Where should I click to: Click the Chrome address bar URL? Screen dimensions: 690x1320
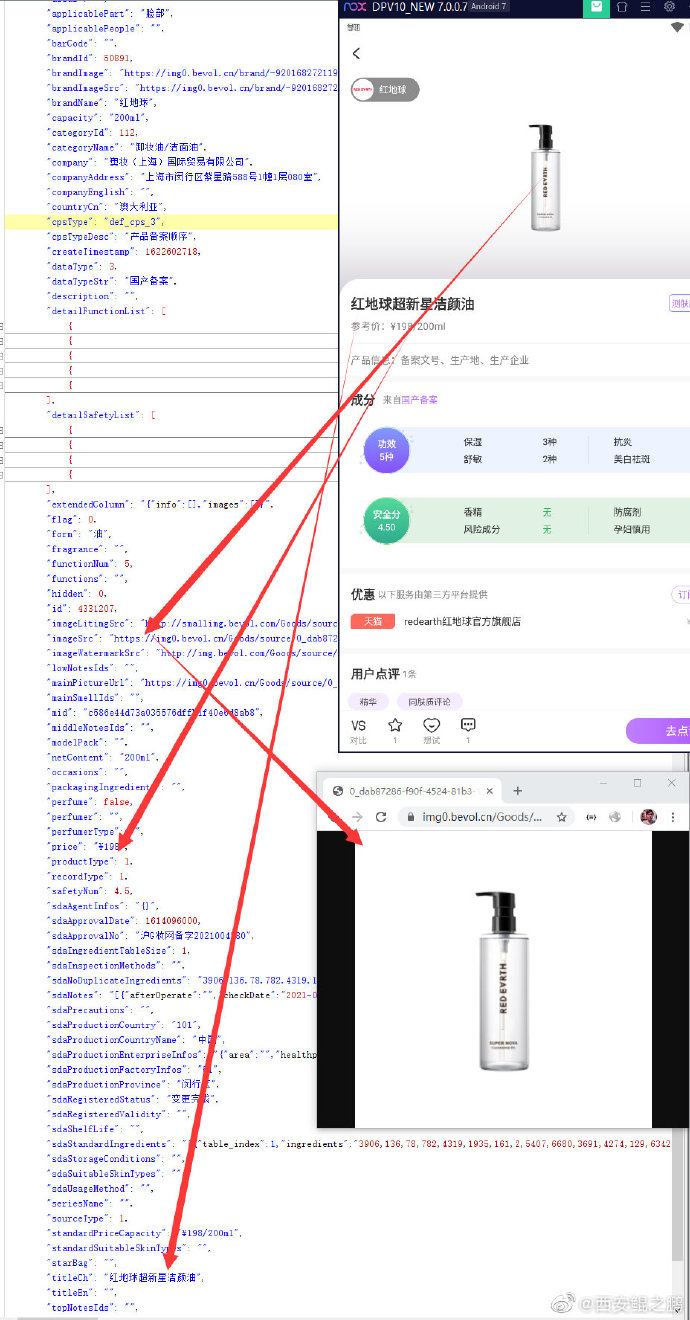(x=482, y=817)
